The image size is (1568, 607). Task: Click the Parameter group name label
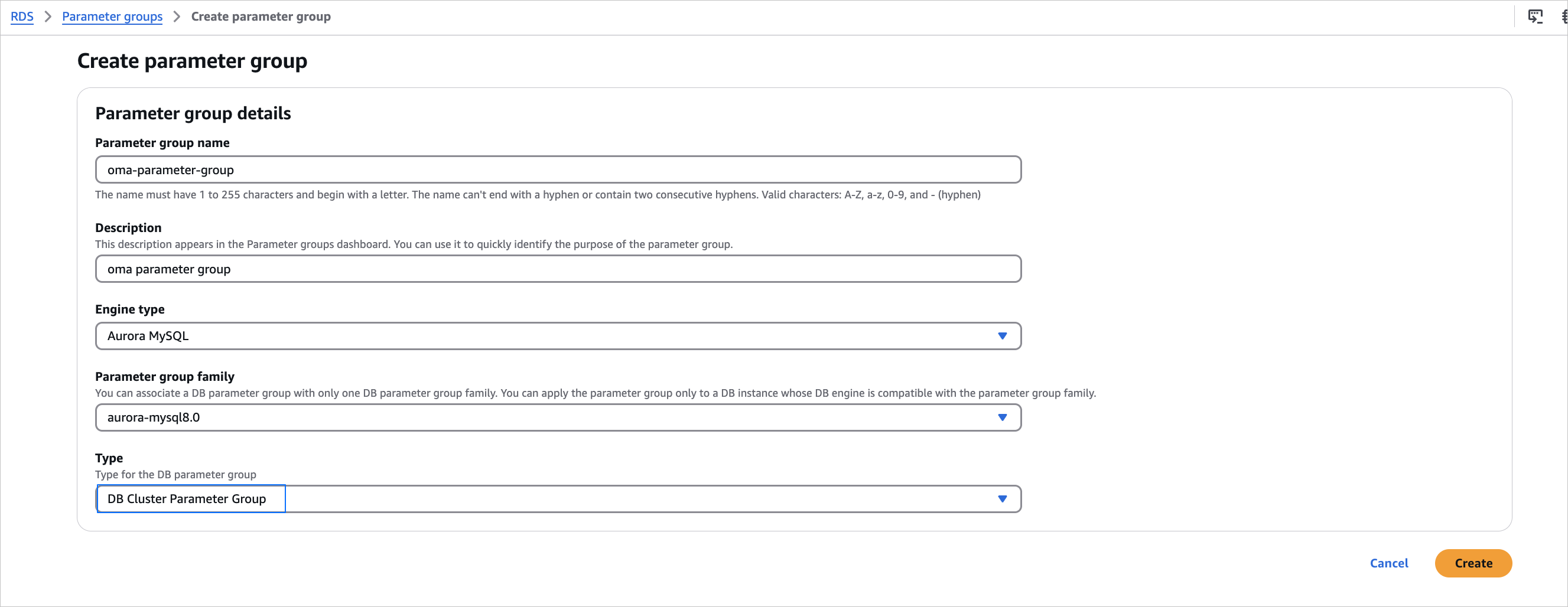point(162,143)
